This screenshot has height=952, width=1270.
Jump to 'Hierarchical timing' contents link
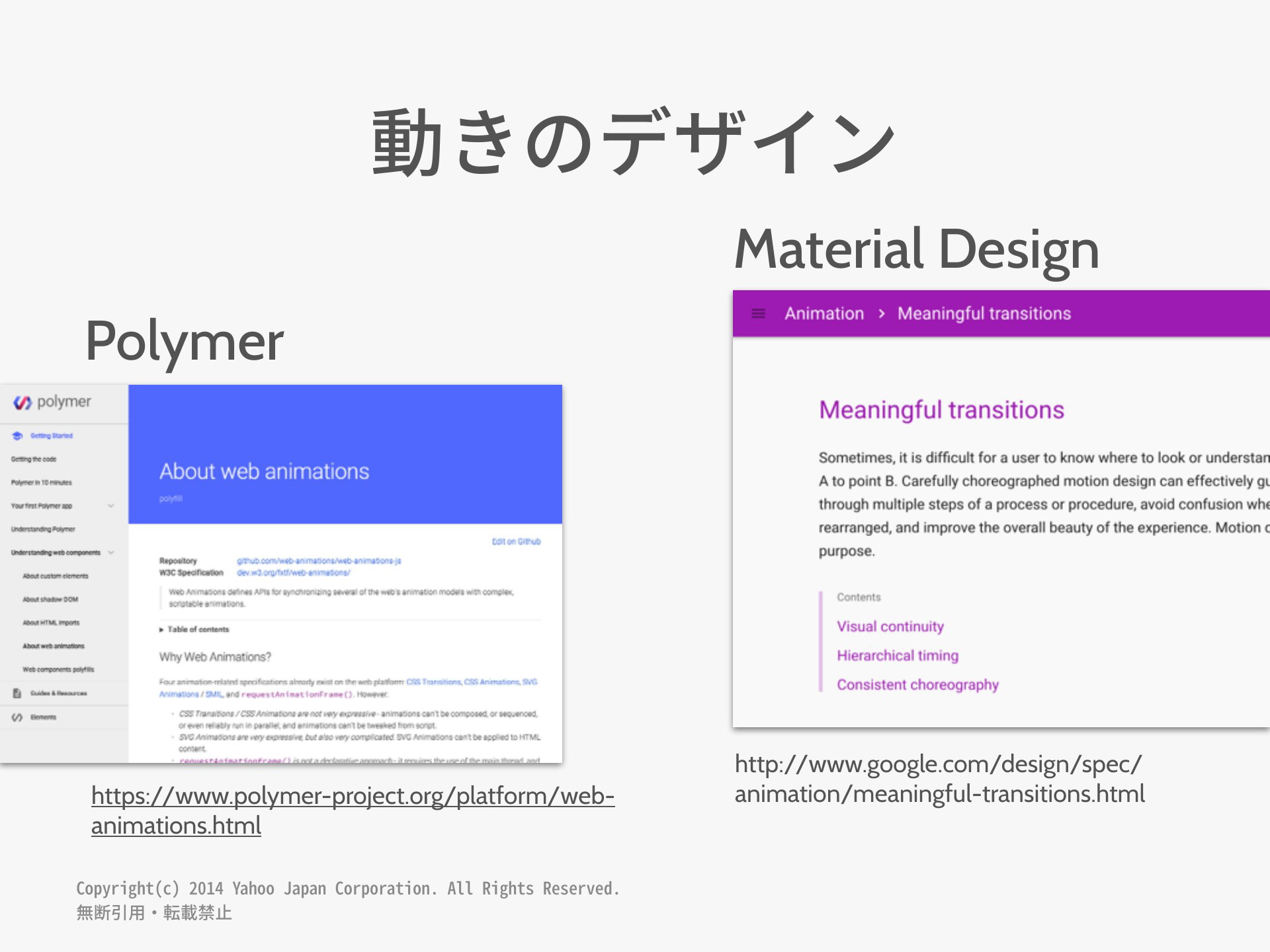click(x=898, y=655)
